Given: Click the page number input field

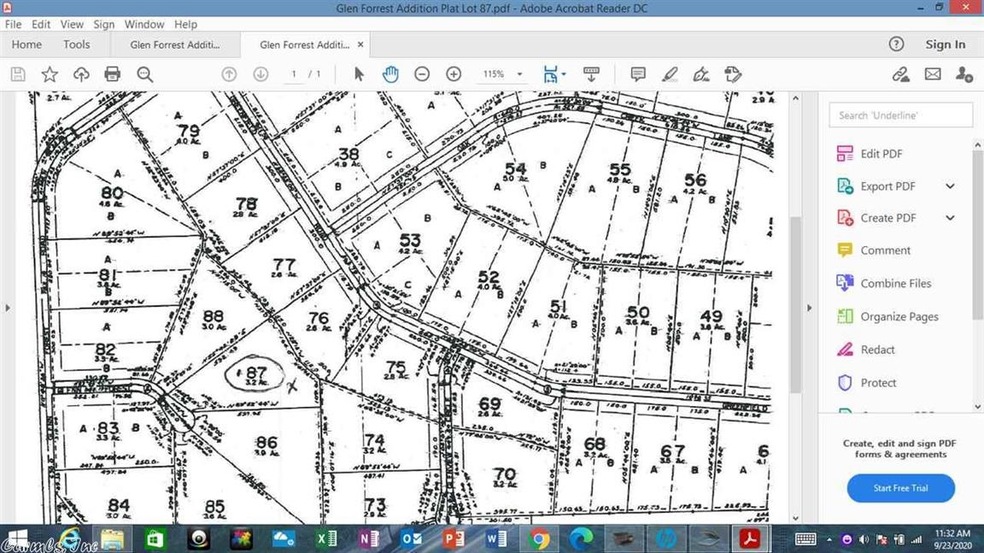Looking at the screenshot, I should [x=294, y=74].
